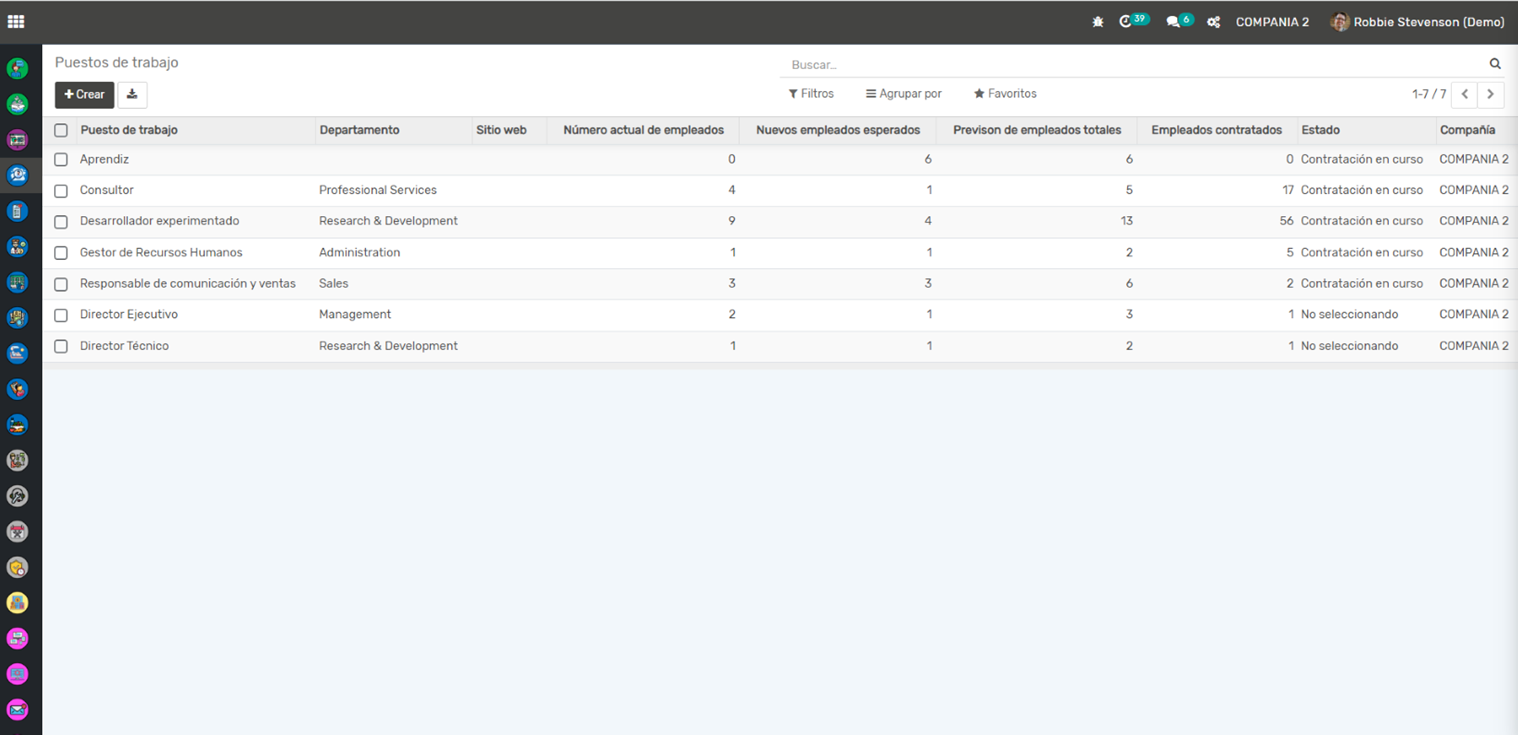Expand the Agrupar por dropdown
The height and width of the screenshot is (735, 1518).
click(x=904, y=94)
